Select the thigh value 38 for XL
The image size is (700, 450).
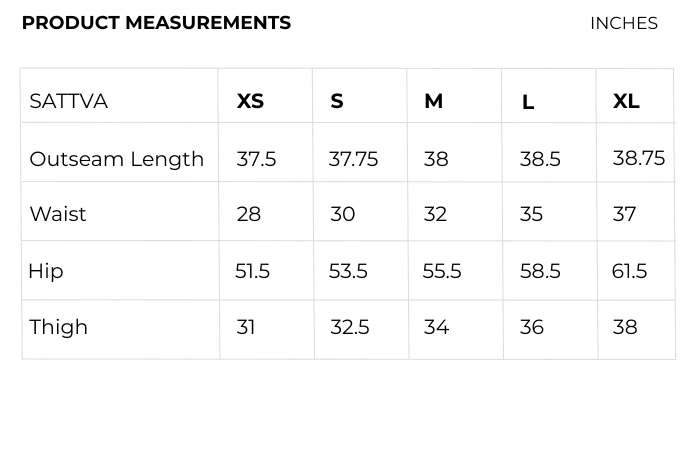coord(625,327)
